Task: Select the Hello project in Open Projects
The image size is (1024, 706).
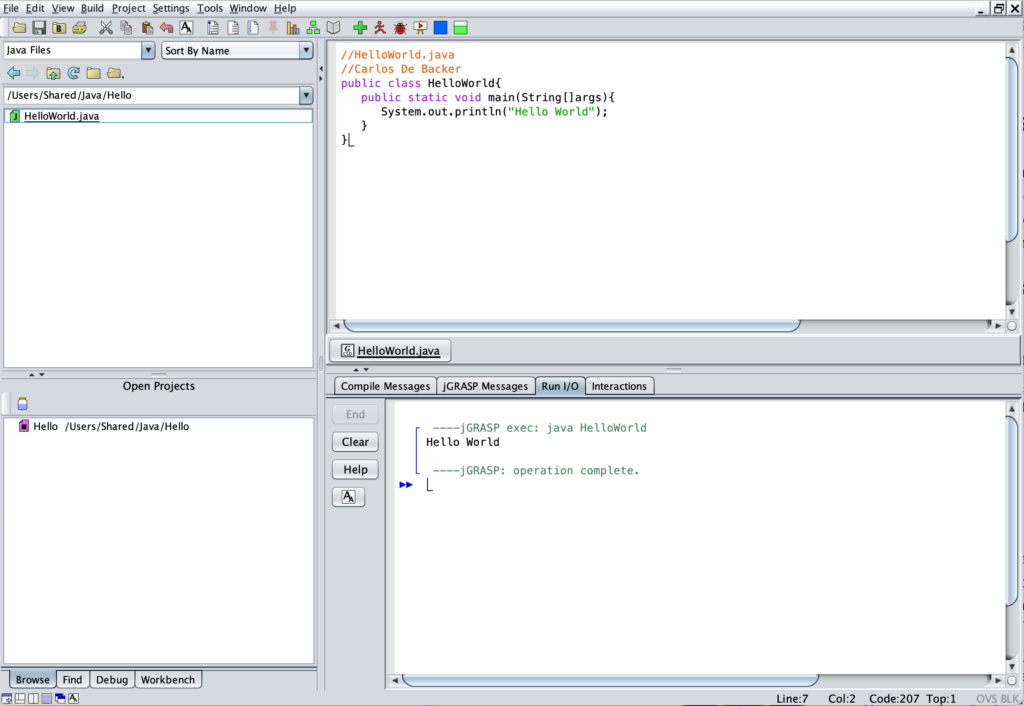Action: point(104,426)
